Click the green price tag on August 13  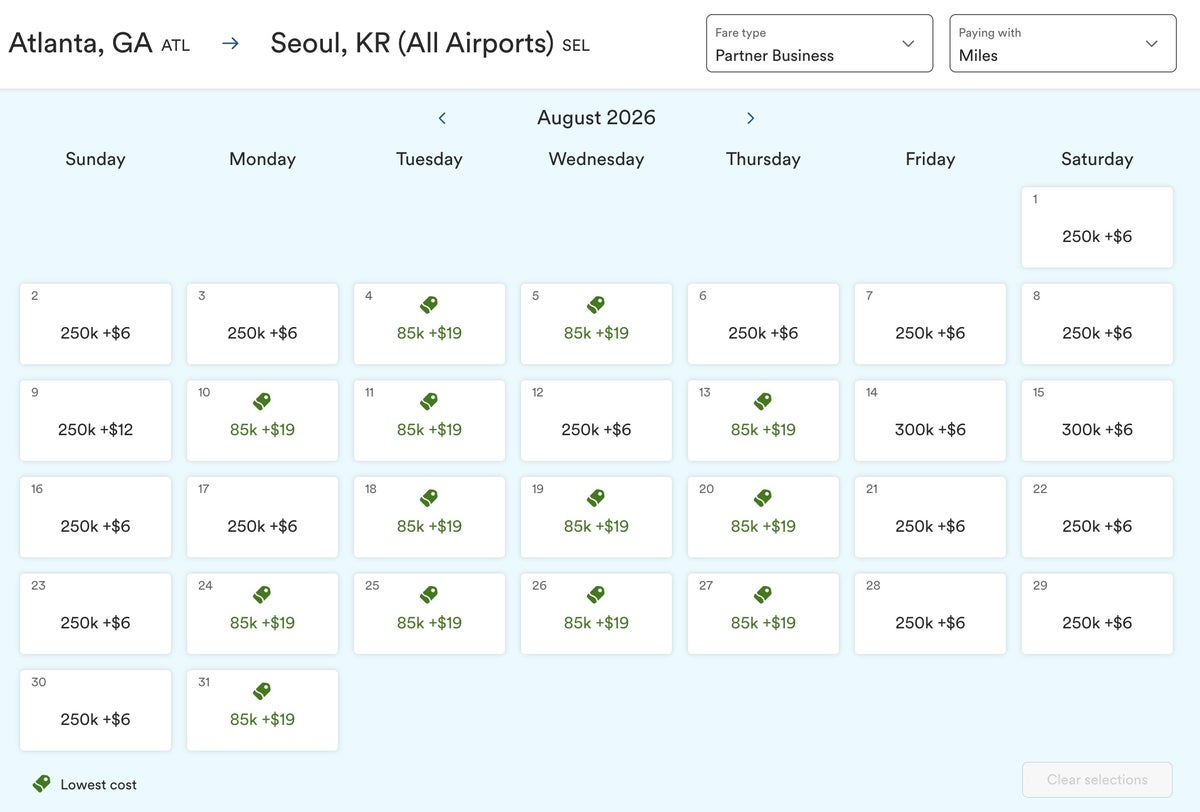(763, 402)
